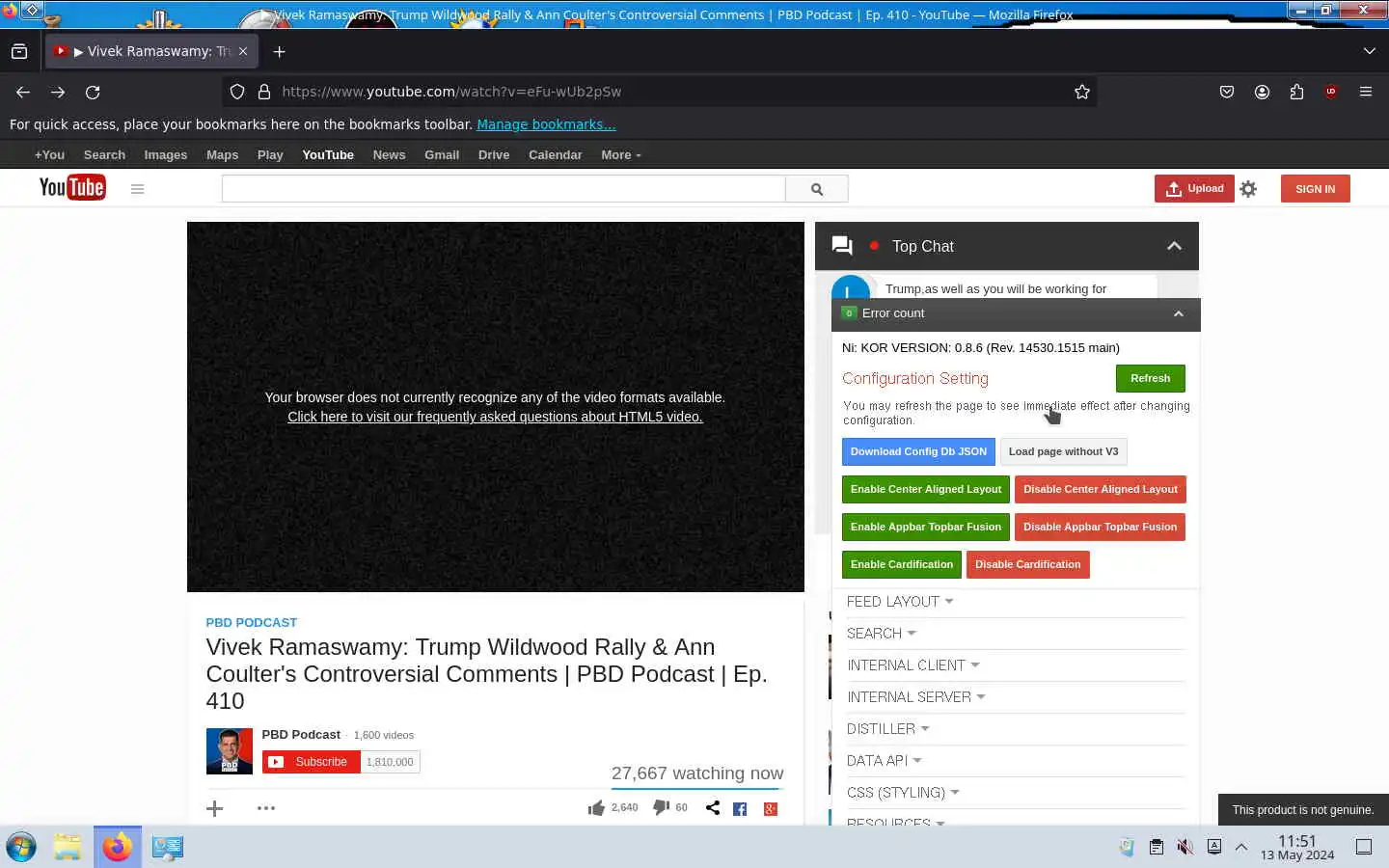Collapse the Error count panel

pos(1178,313)
